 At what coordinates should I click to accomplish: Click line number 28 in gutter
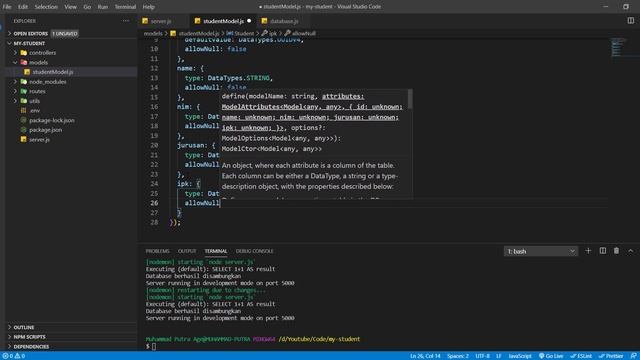coord(154,222)
